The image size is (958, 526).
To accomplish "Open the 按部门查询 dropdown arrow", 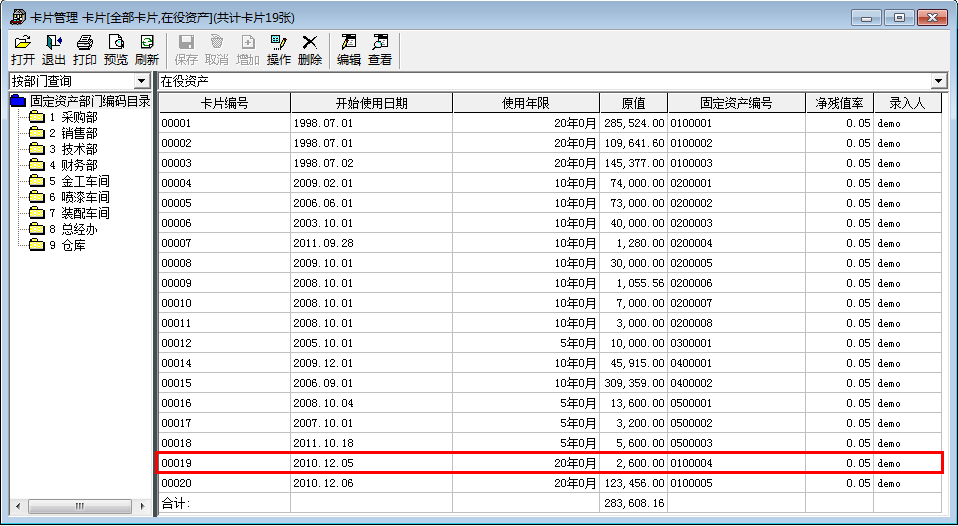I will coord(142,81).
